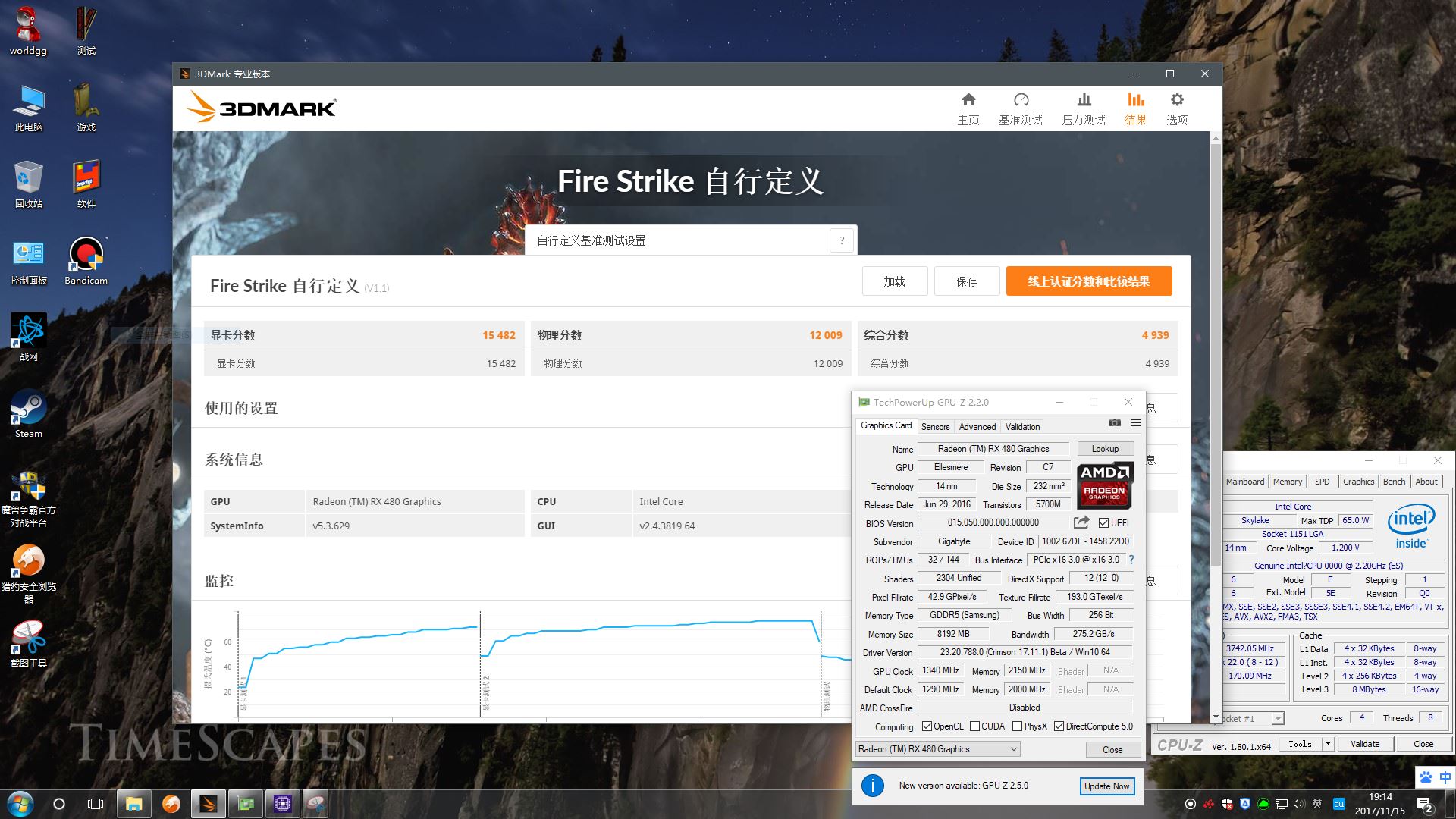
Task: Click the 3DMark scrollbar down arrow
Action: (1216, 717)
